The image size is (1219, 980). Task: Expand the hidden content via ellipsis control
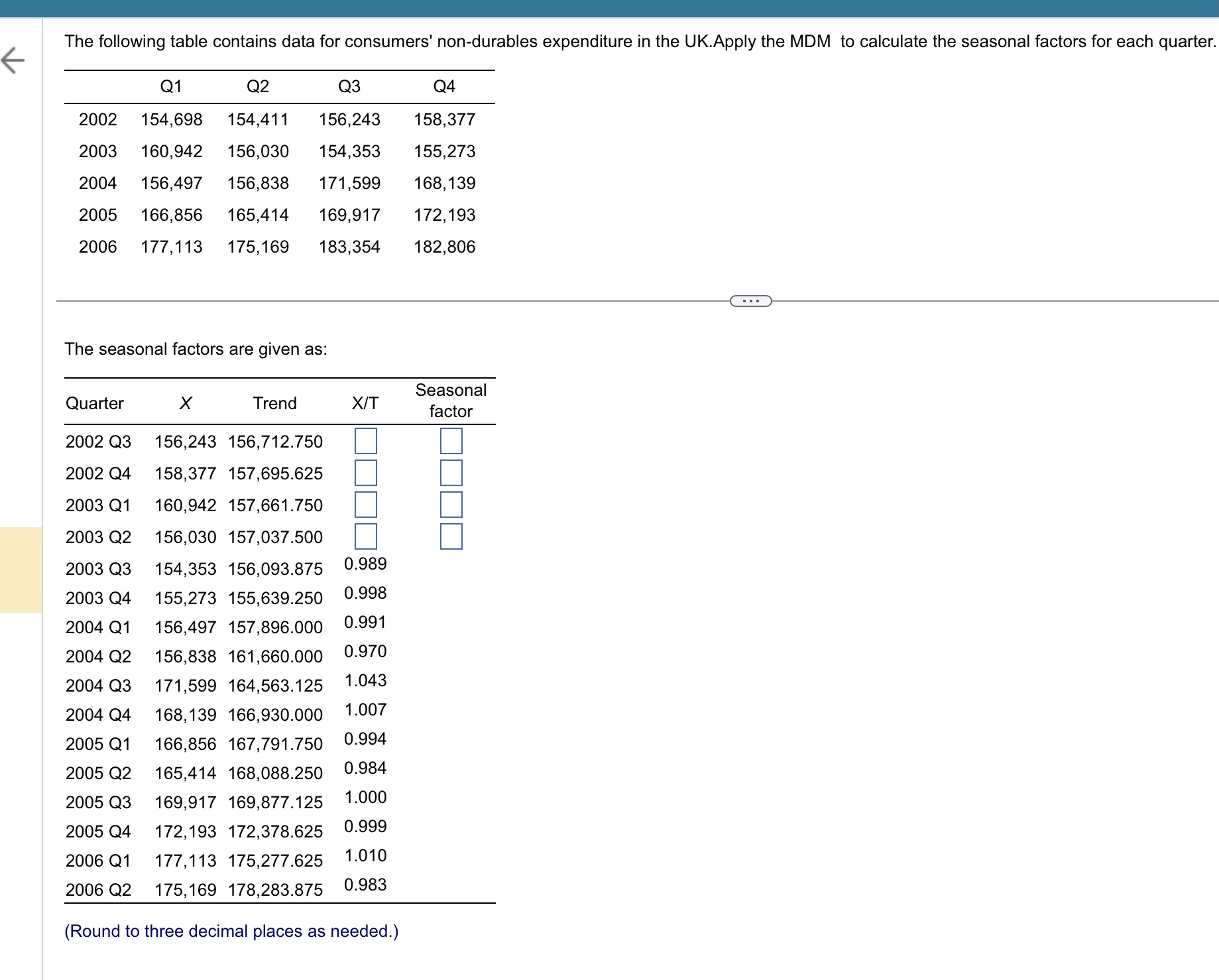(750, 300)
